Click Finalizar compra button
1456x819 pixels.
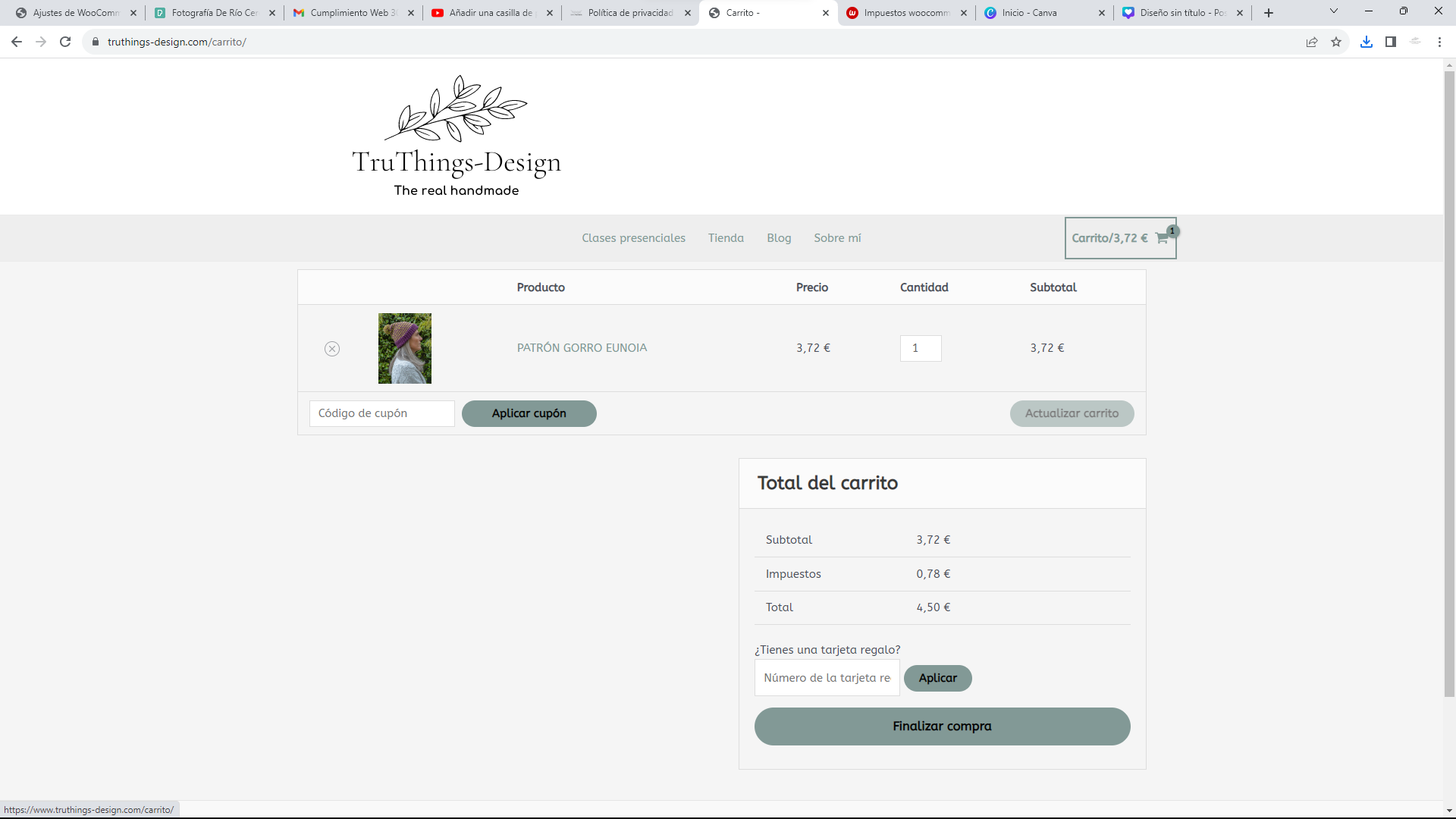point(942,726)
